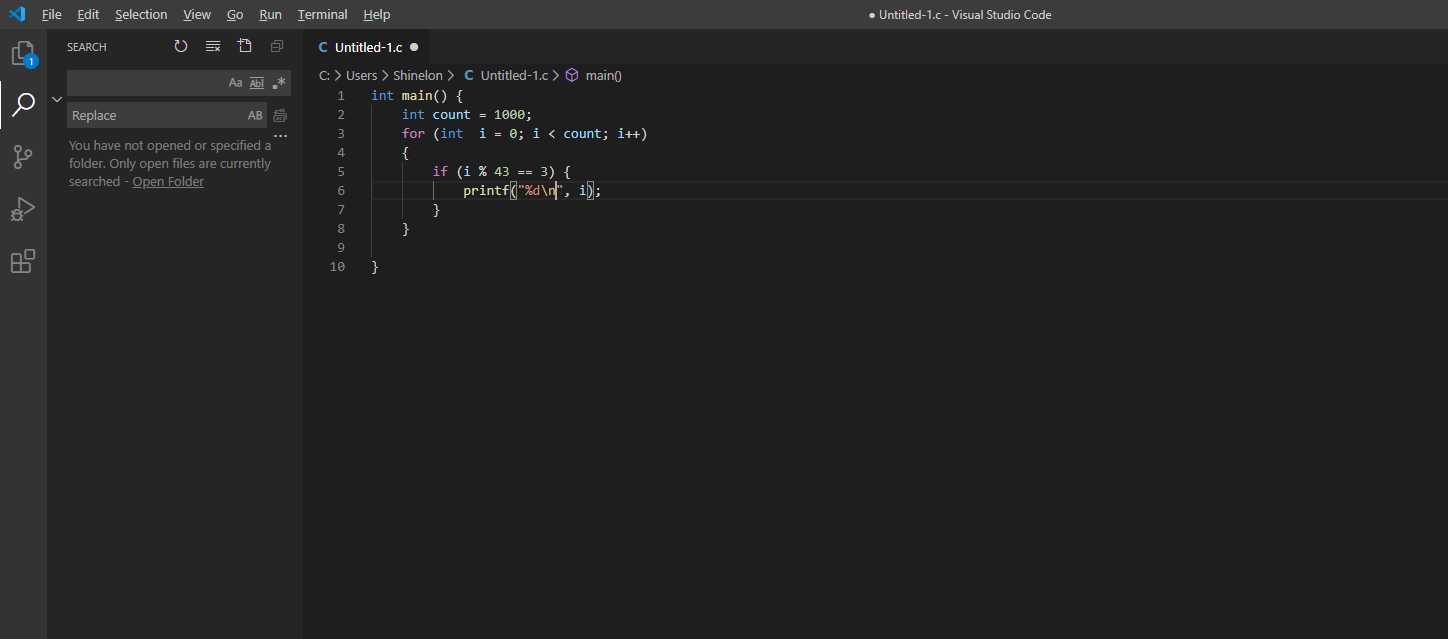Click line number 6 in gutter
The image size is (1448, 639).
(x=341, y=191)
